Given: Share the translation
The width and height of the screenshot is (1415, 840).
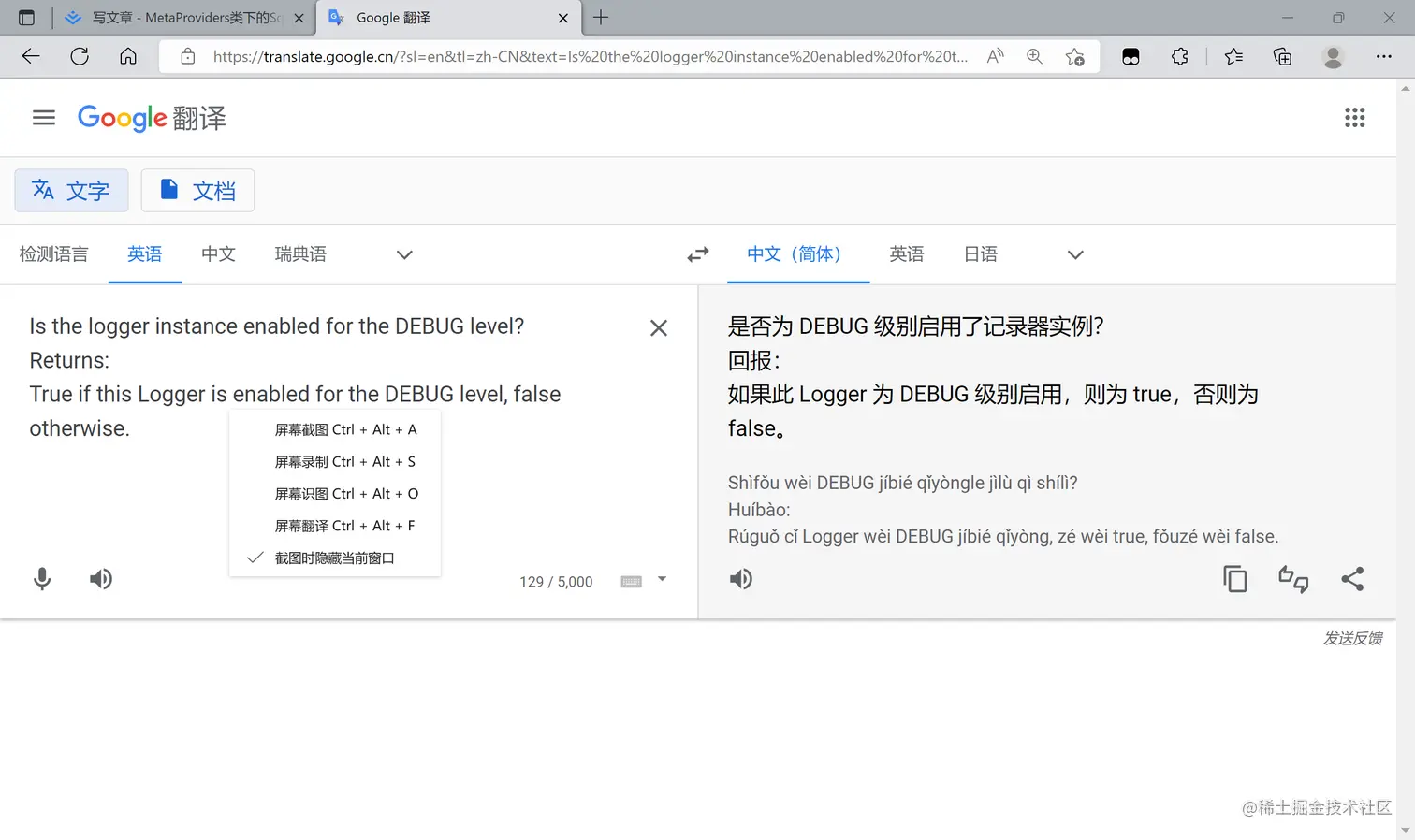Looking at the screenshot, I should click(1352, 579).
